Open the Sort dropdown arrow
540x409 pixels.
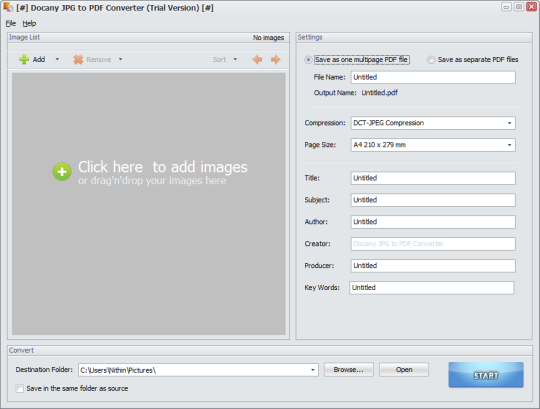235,59
